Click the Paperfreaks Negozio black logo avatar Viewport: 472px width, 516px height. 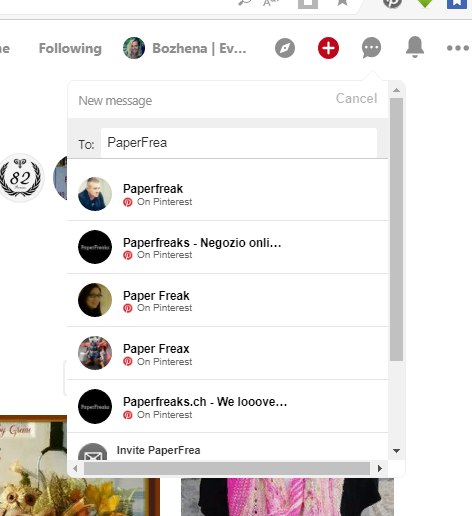tap(95, 247)
